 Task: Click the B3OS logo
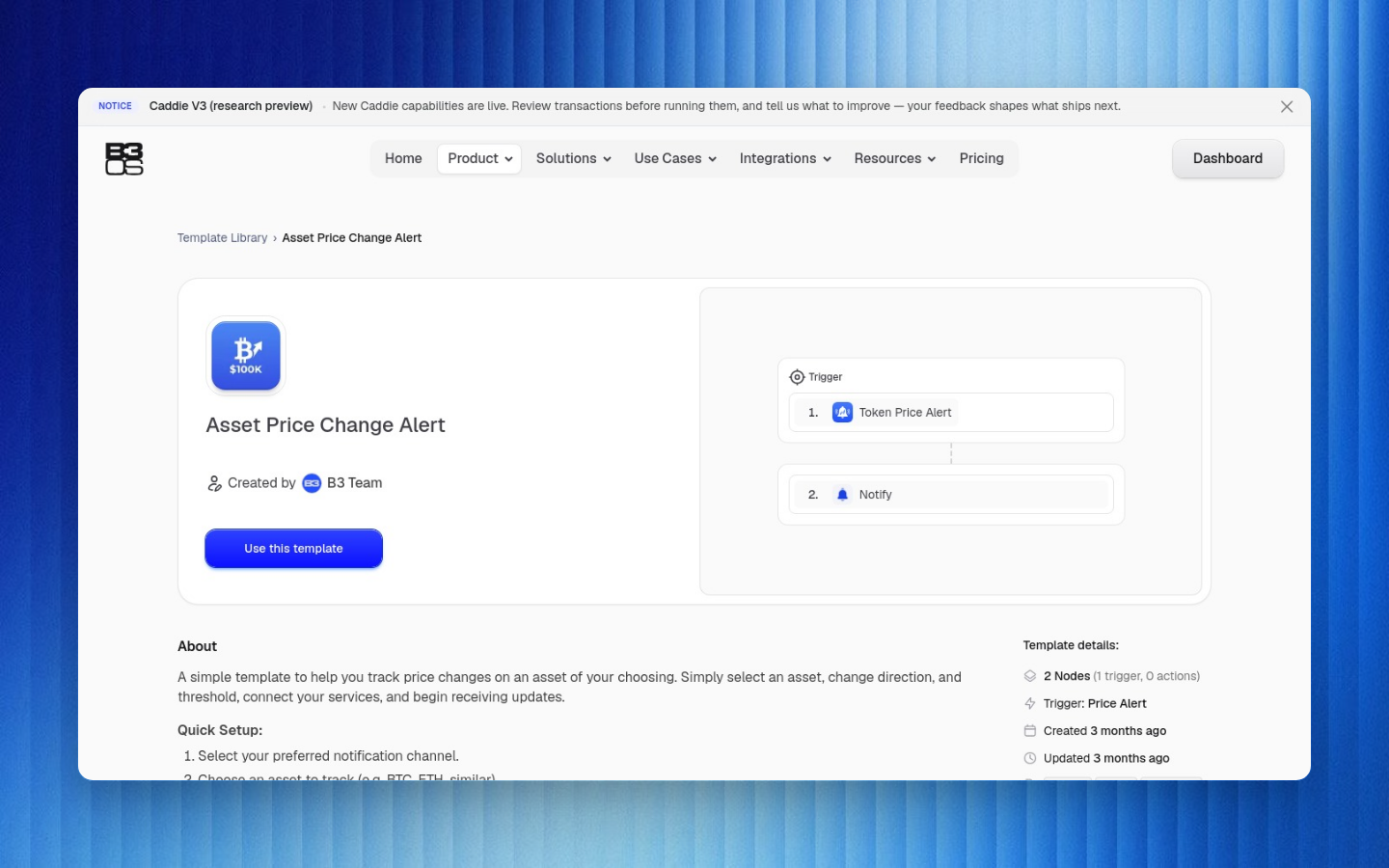click(x=123, y=159)
